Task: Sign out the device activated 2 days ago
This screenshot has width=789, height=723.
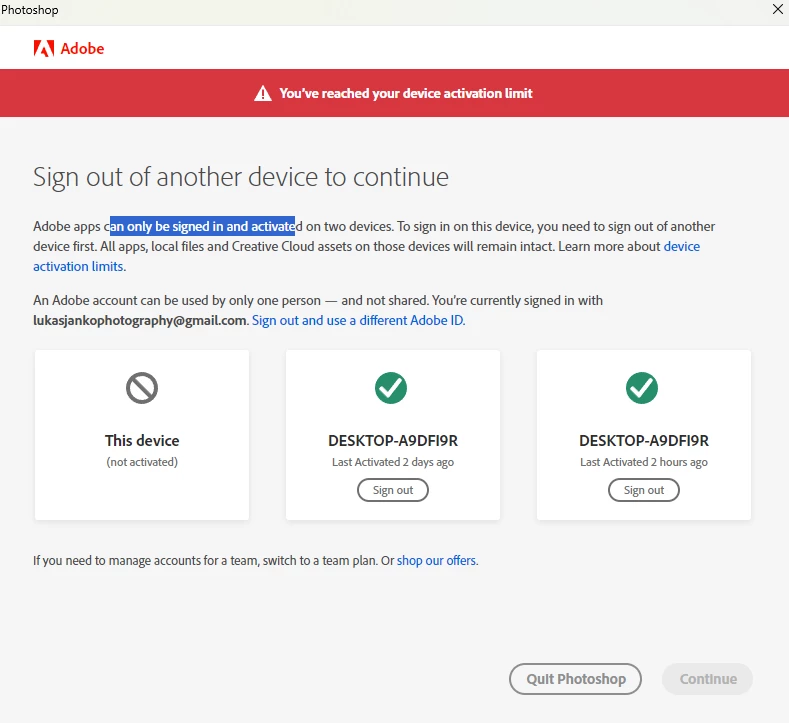Action: [393, 490]
